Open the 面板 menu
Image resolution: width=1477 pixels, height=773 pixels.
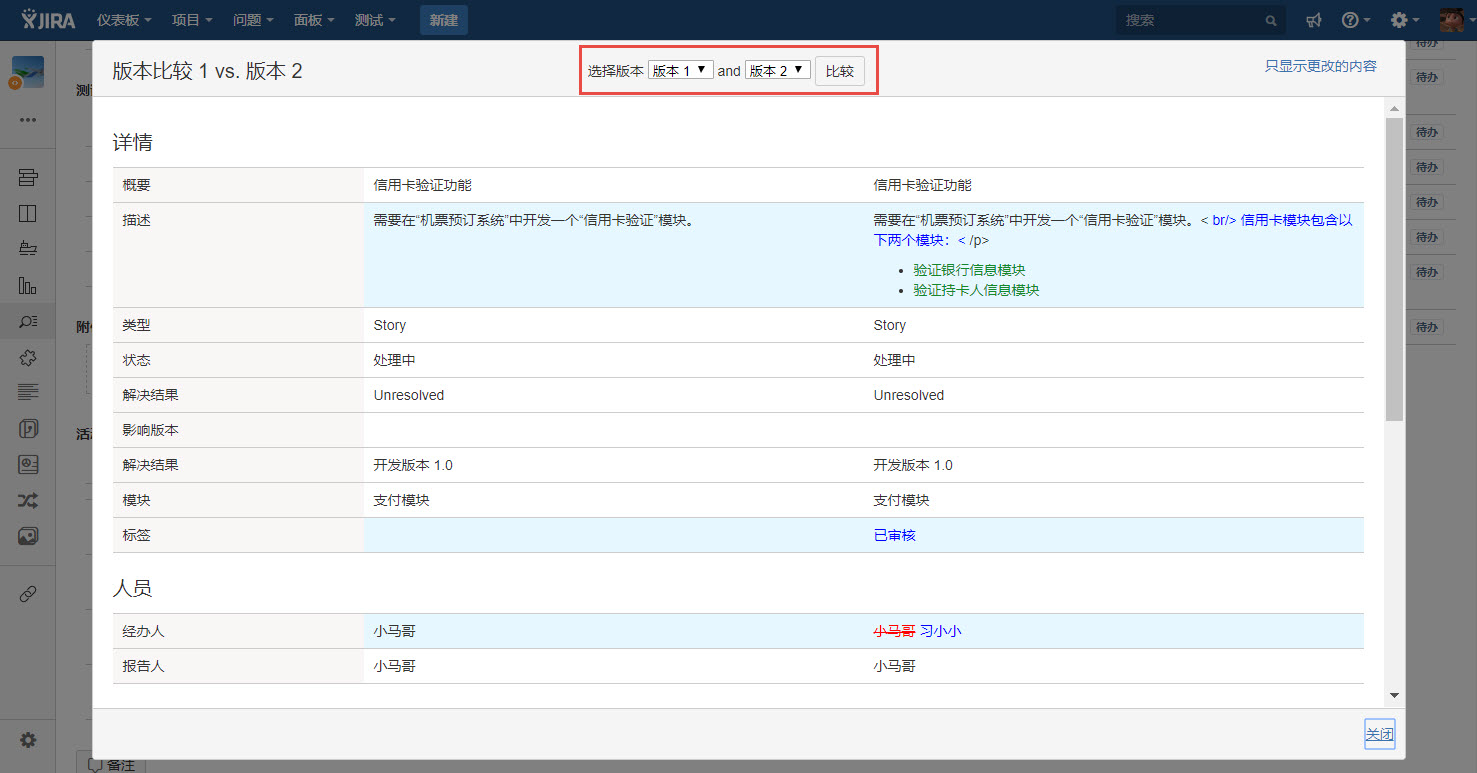[x=314, y=20]
